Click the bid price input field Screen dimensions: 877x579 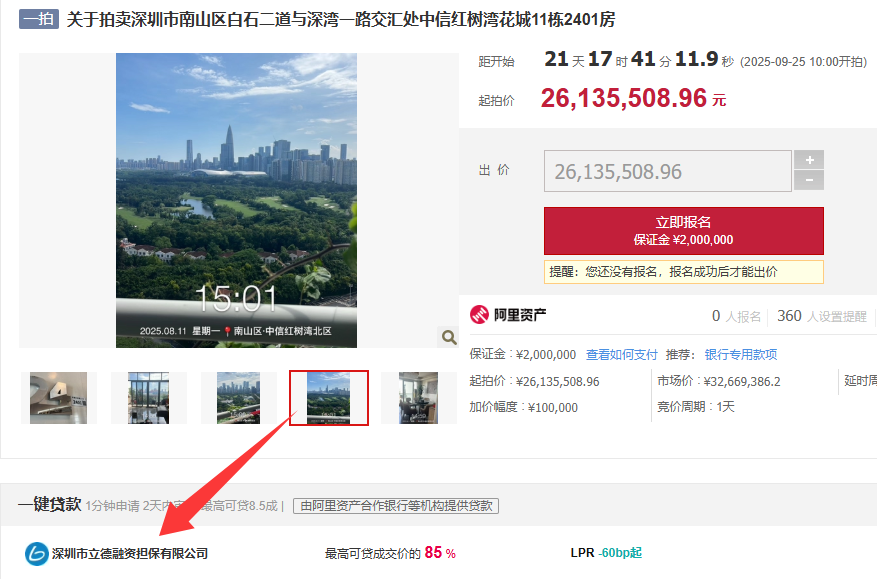coord(668,171)
